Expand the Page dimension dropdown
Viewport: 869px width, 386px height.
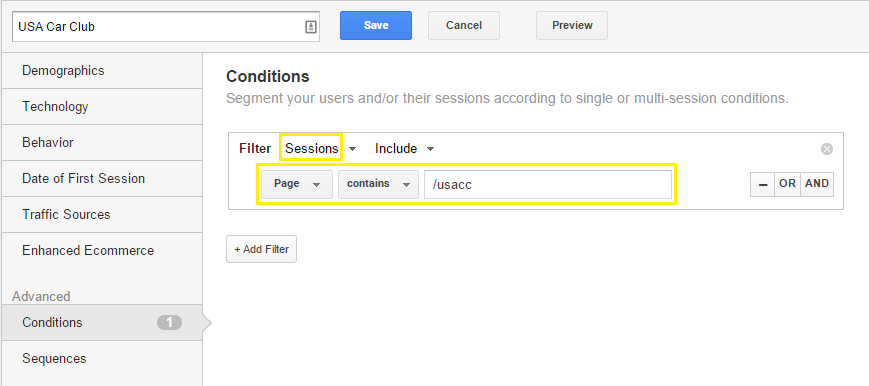297,184
